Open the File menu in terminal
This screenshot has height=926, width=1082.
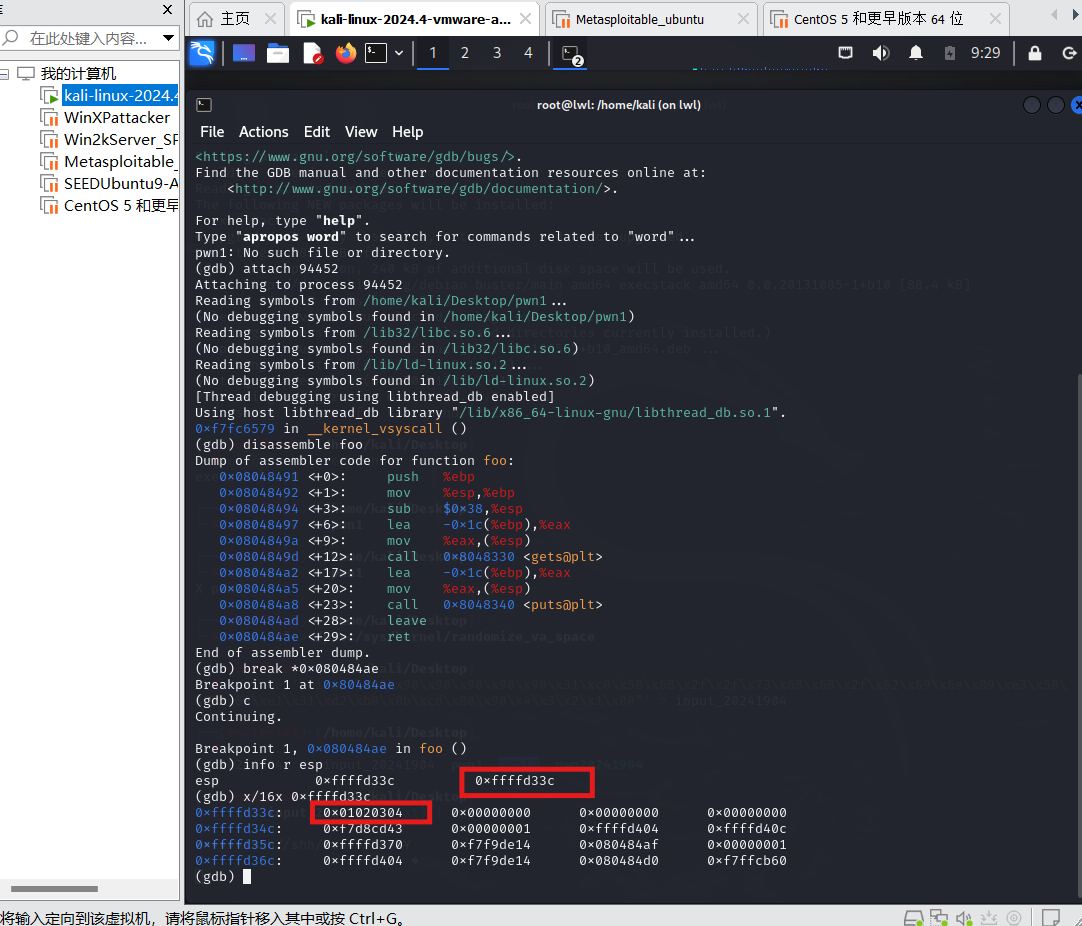pos(212,132)
